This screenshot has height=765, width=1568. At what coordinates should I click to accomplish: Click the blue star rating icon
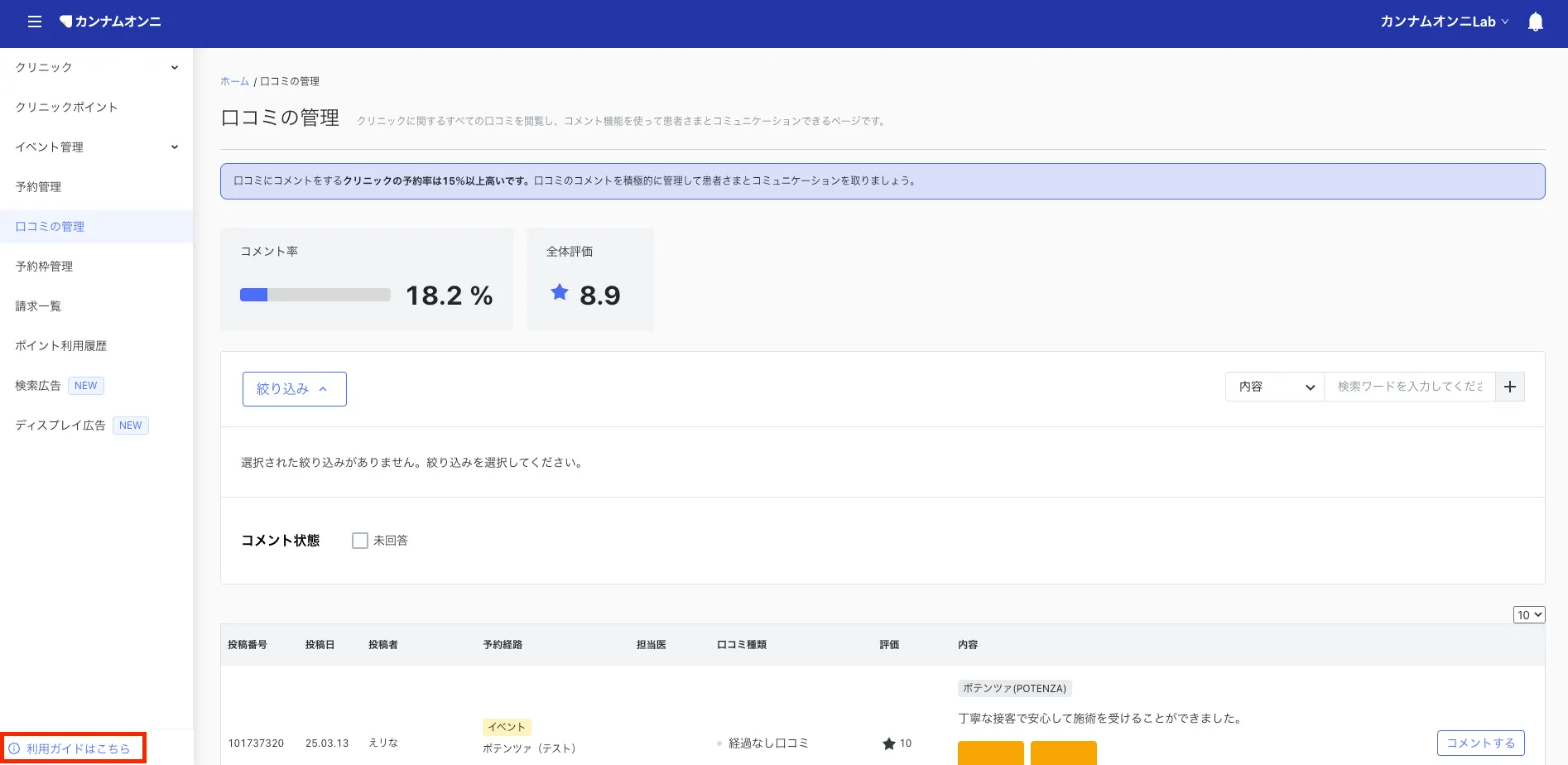pyautogui.click(x=560, y=292)
